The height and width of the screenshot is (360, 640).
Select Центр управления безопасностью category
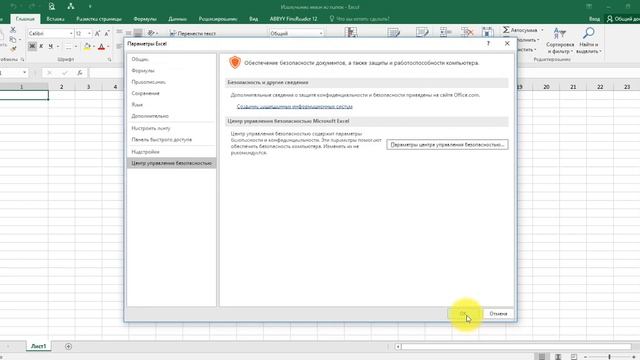(x=171, y=163)
